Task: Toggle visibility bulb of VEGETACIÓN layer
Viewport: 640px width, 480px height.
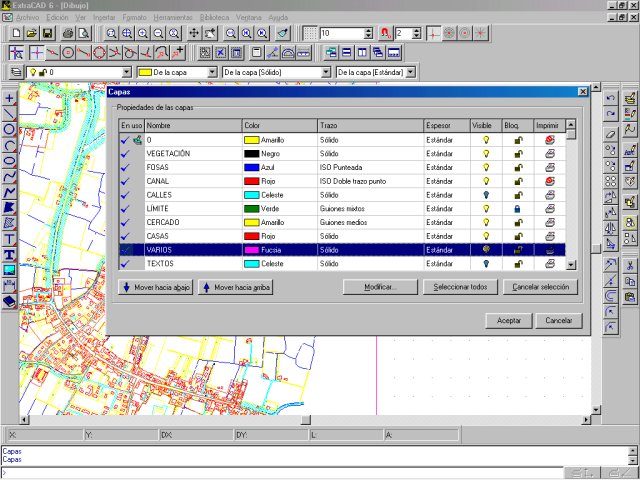Action: (486, 154)
